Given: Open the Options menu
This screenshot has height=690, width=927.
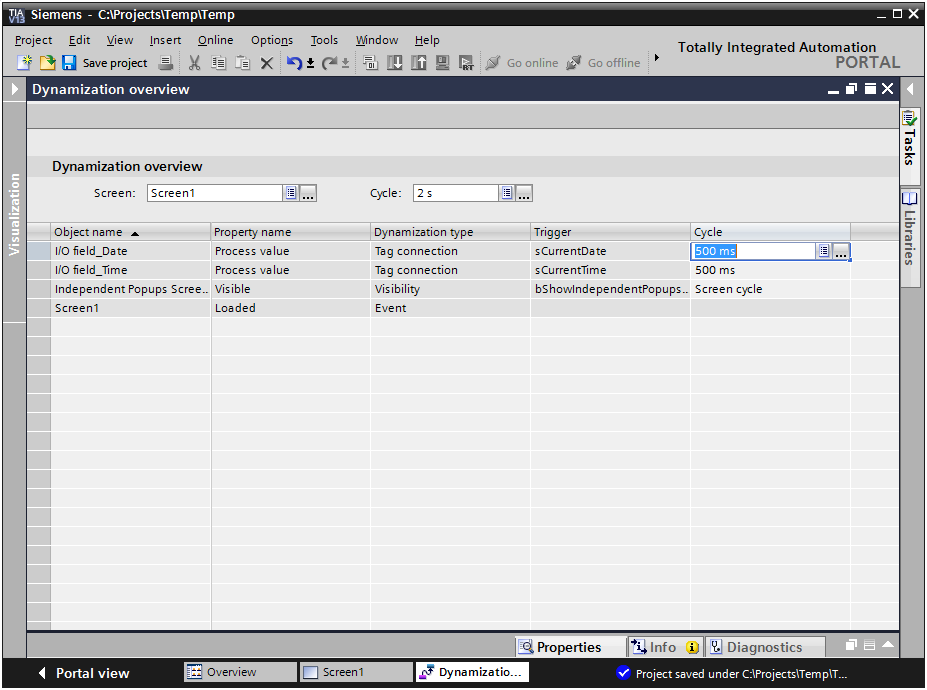Looking at the screenshot, I should (272, 40).
